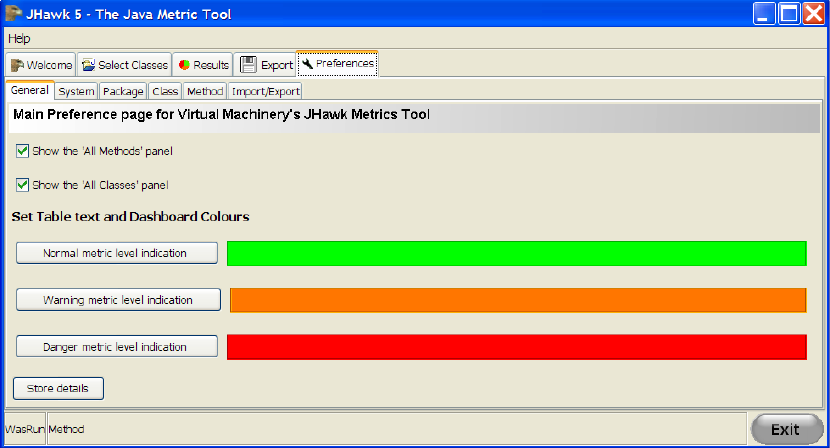
Task: Click the Exit button
Action: (787, 429)
